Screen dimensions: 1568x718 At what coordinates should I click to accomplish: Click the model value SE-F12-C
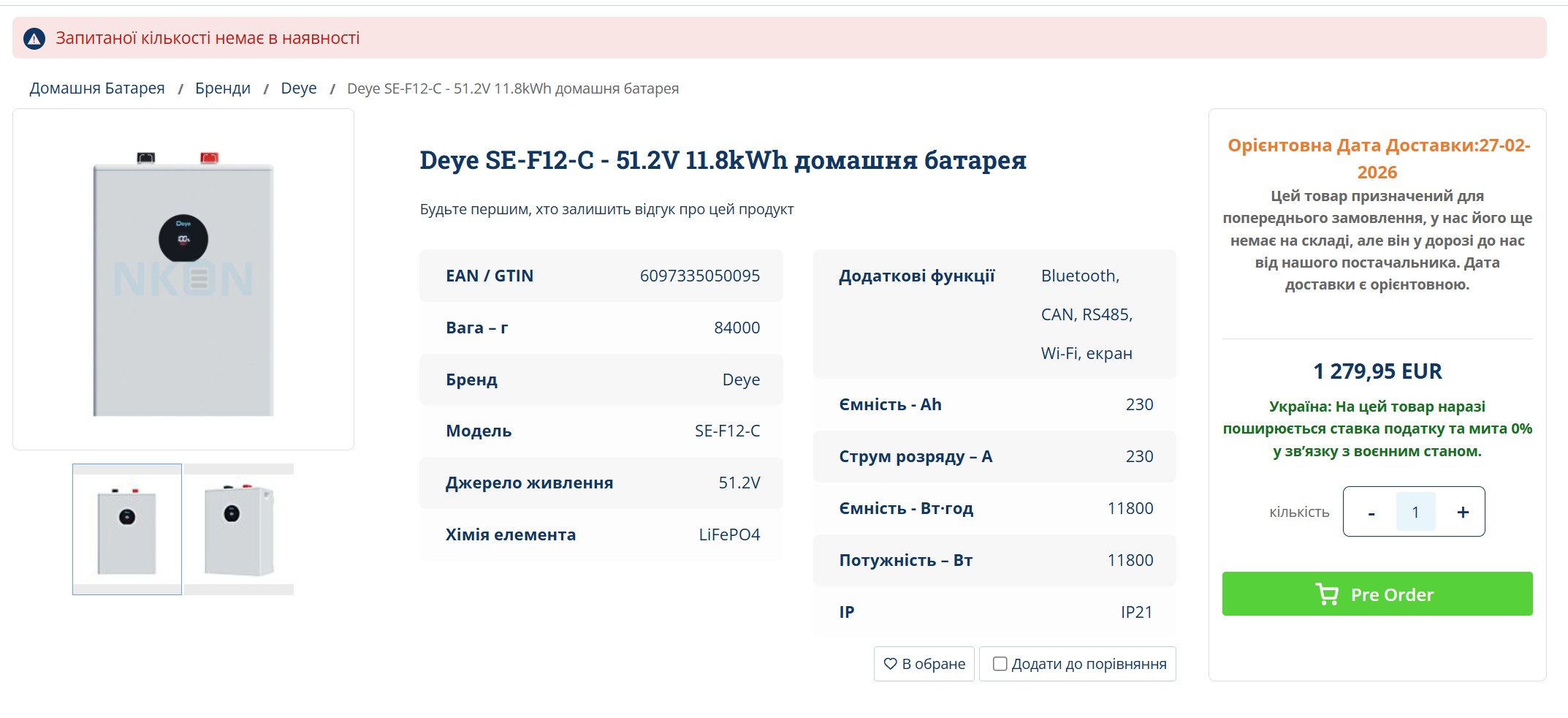[728, 431]
